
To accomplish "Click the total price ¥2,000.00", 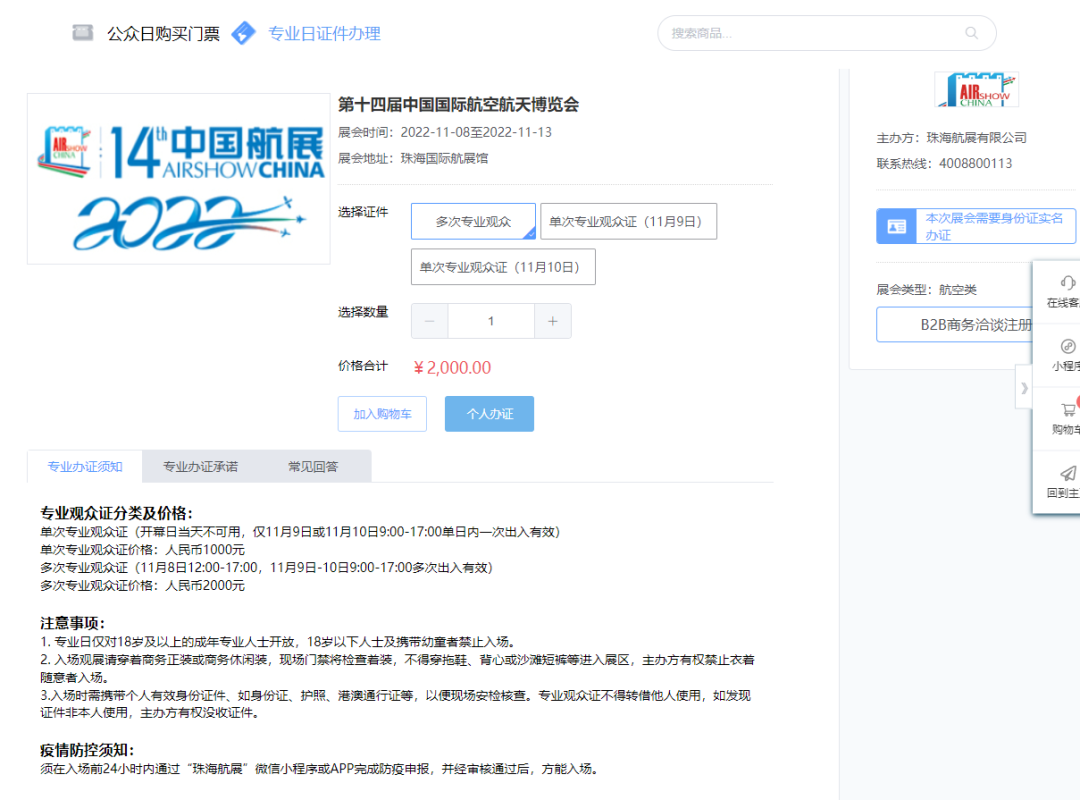I will 453,367.
